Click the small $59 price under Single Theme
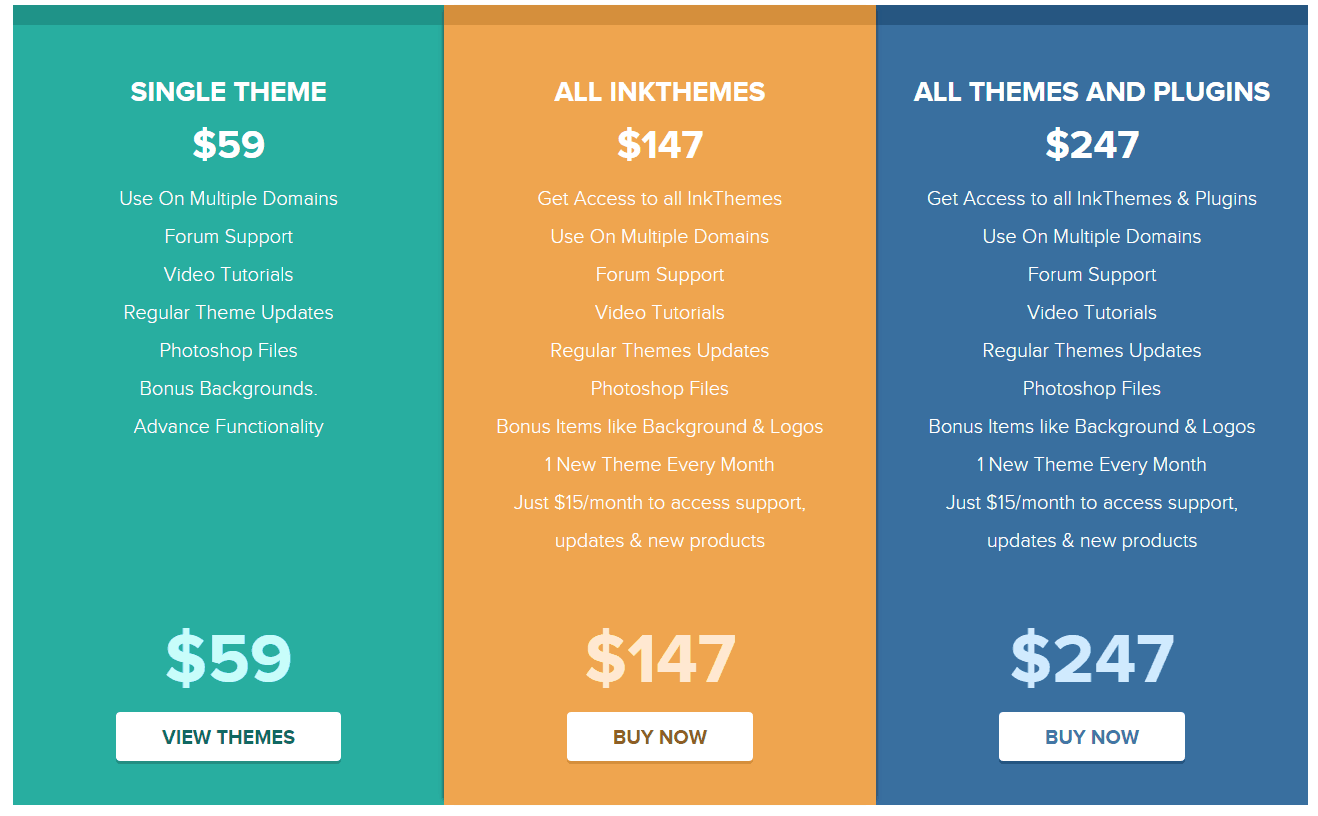The image size is (1318, 816). click(x=228, y=145)
